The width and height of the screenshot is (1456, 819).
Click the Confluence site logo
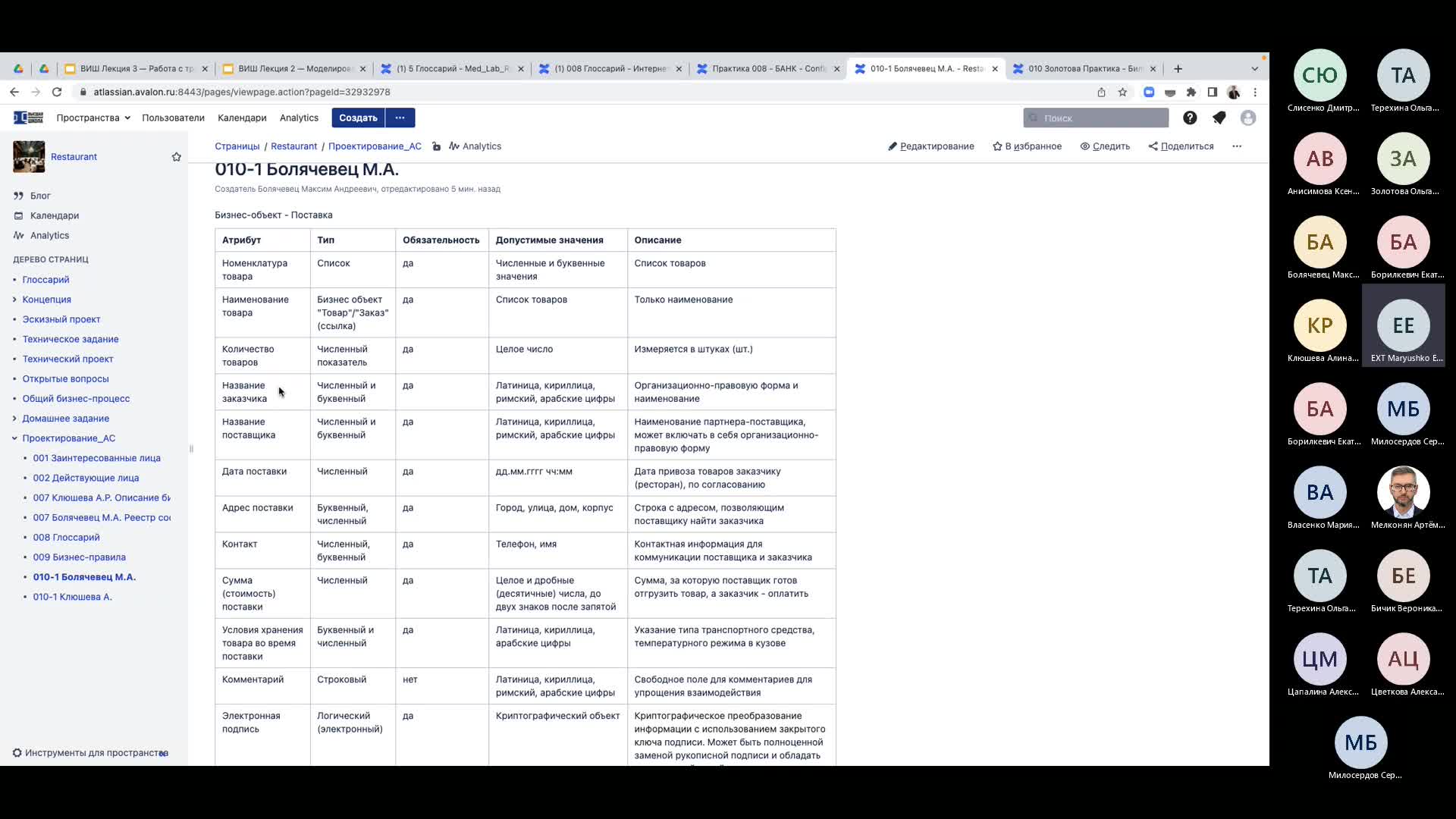coord(29,118)
